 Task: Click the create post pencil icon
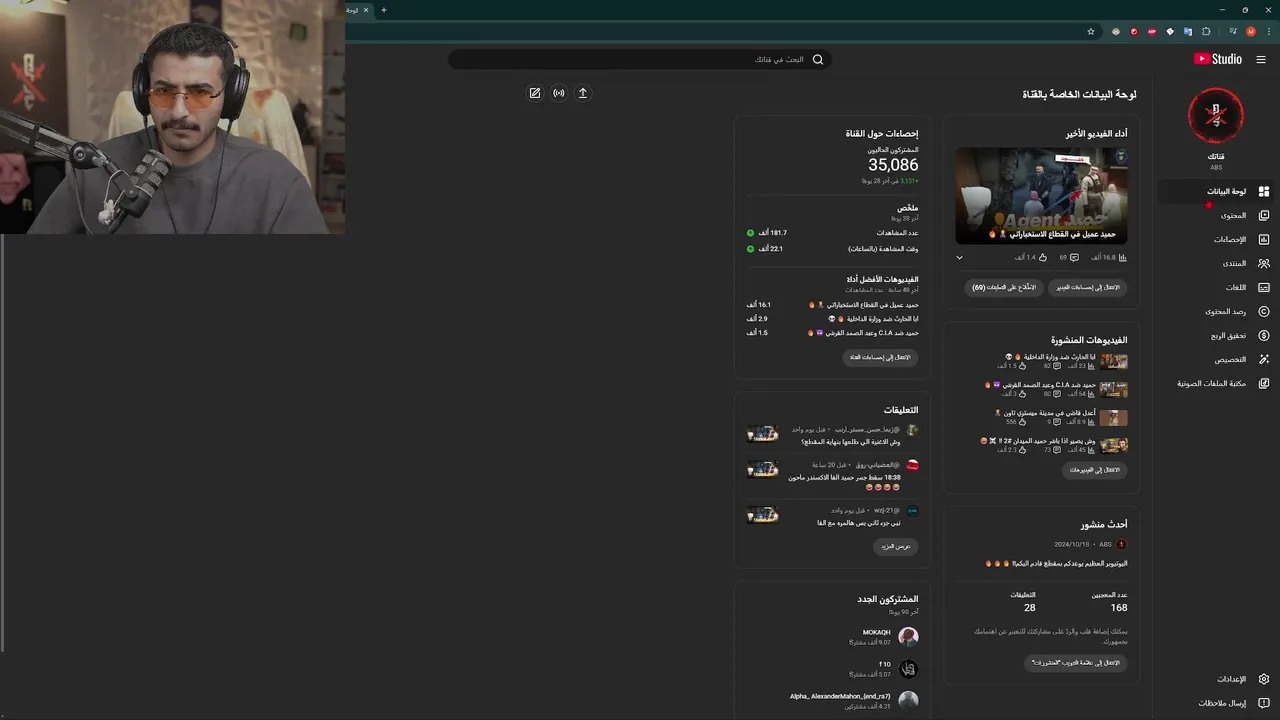pos(535,93)
